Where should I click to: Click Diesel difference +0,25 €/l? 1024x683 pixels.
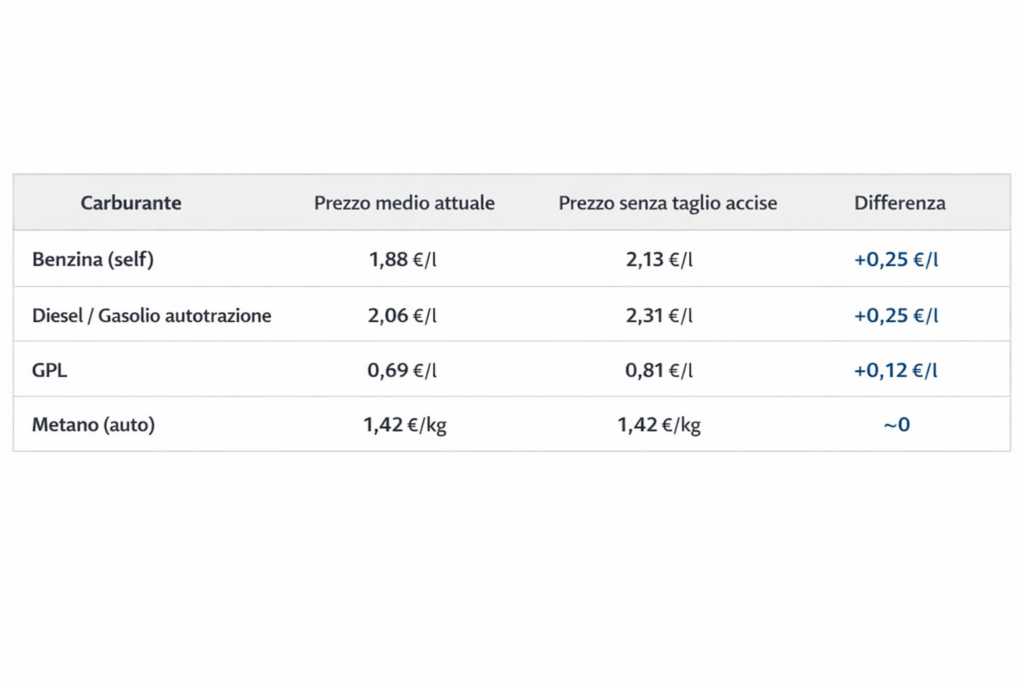coord(896,316)
